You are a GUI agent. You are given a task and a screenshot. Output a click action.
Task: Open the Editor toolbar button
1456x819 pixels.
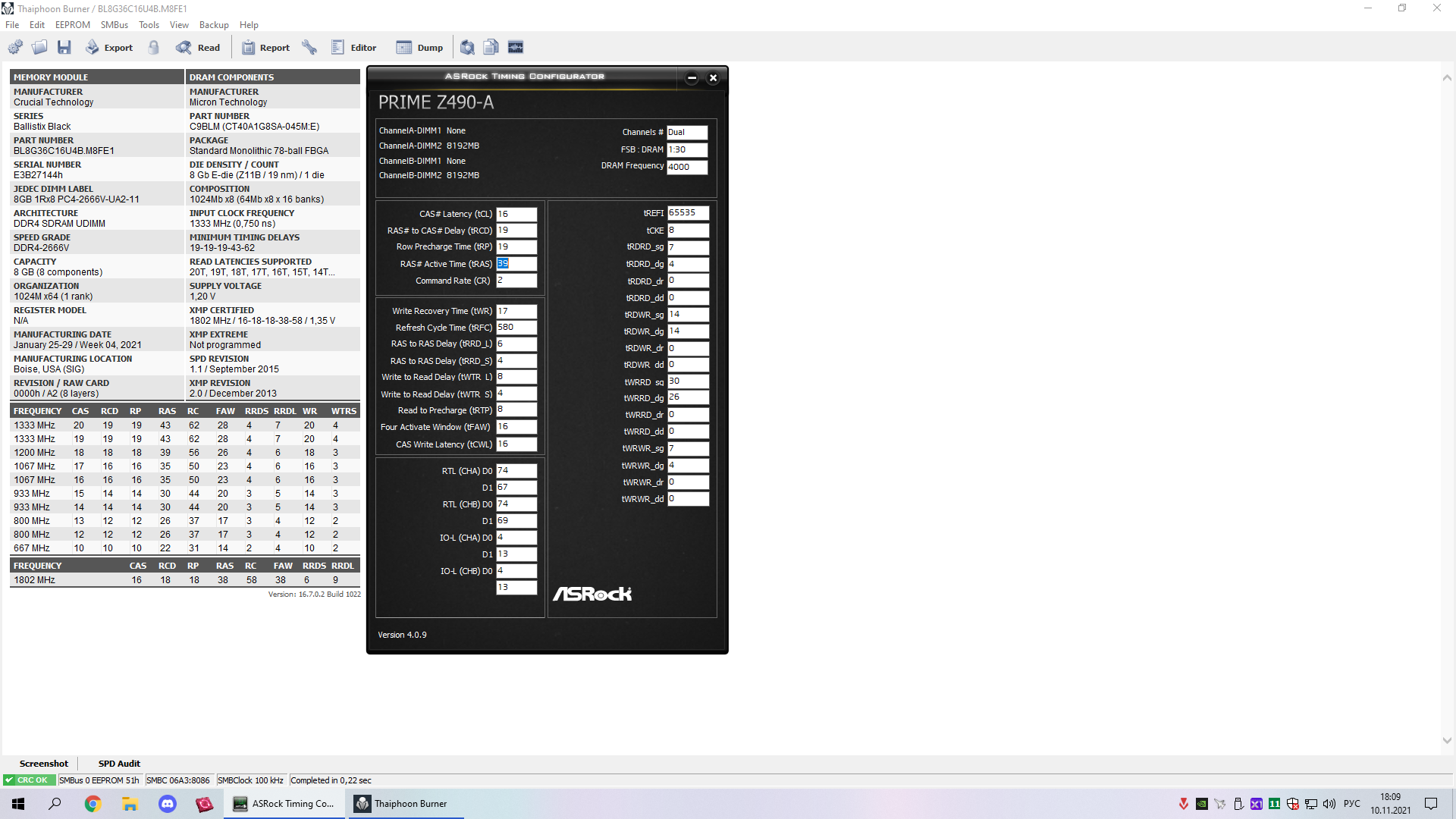353,47
